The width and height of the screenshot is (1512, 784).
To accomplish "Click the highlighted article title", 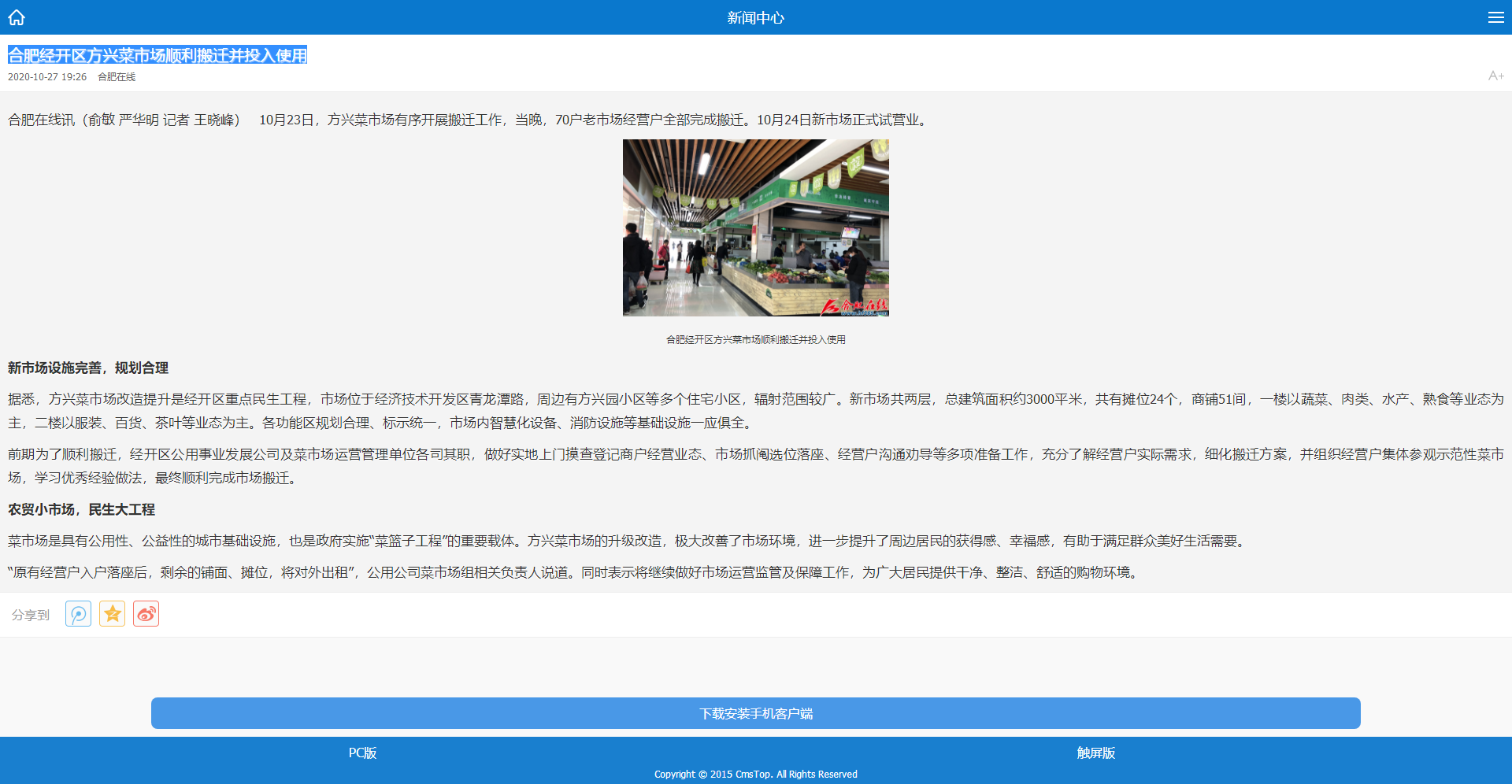I will tap(157, 55).
